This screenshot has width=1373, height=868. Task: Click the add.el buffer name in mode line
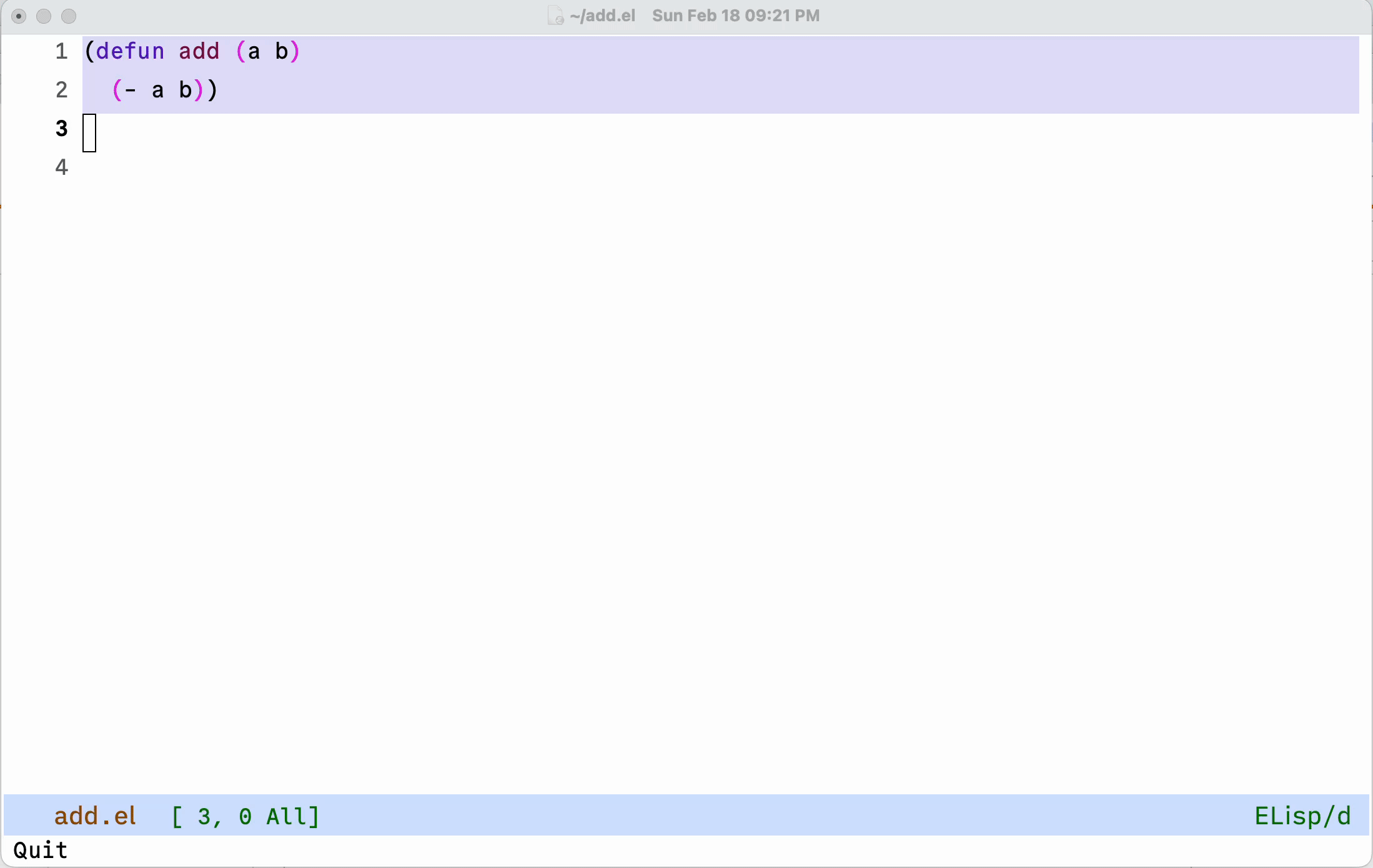pos(95,816)
